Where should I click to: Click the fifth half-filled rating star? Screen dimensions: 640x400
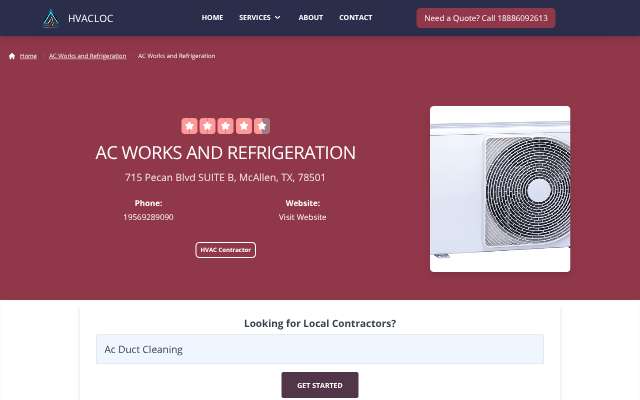pos(262,126)
